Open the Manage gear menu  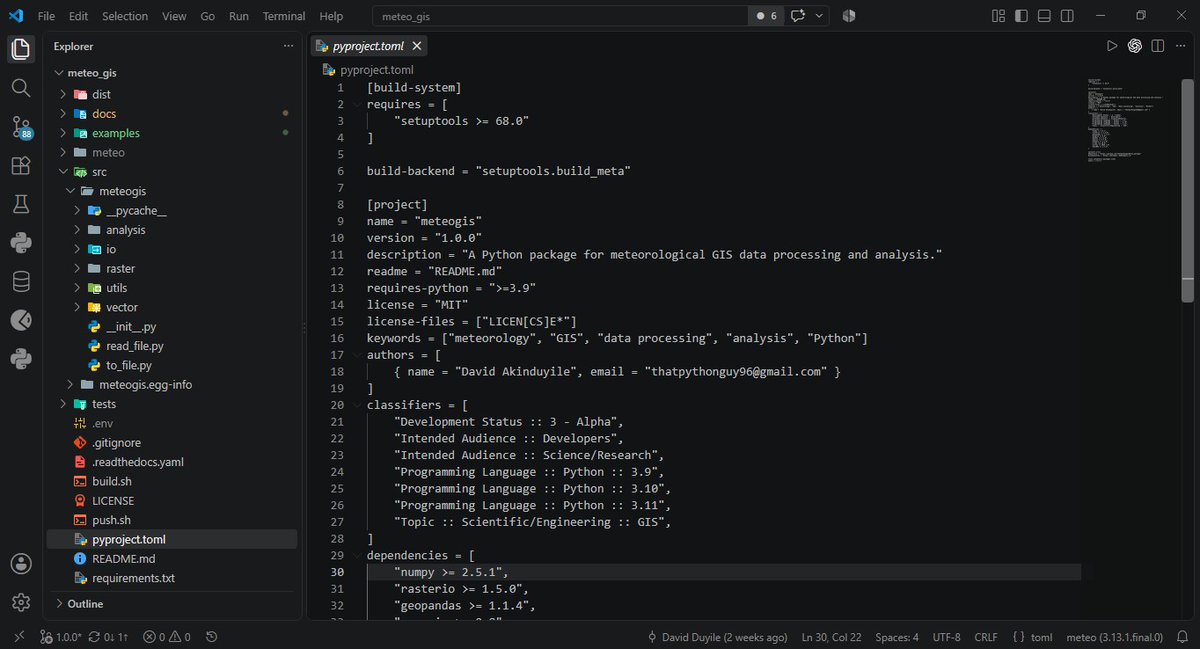pos(21,603)
